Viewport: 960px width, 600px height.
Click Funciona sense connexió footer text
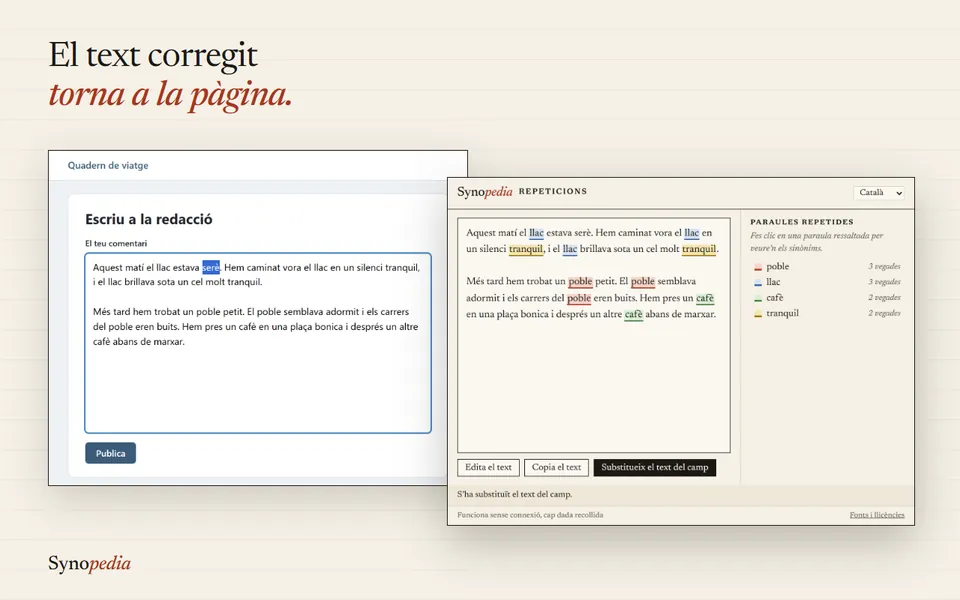click(530, 515)
